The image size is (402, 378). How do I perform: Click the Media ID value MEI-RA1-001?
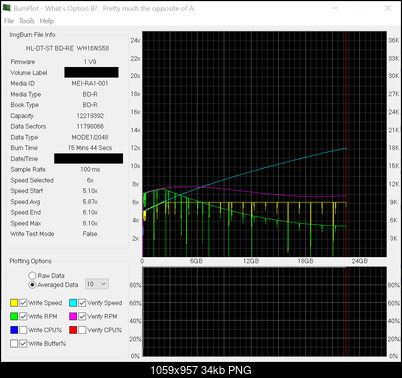coord(90,83)
